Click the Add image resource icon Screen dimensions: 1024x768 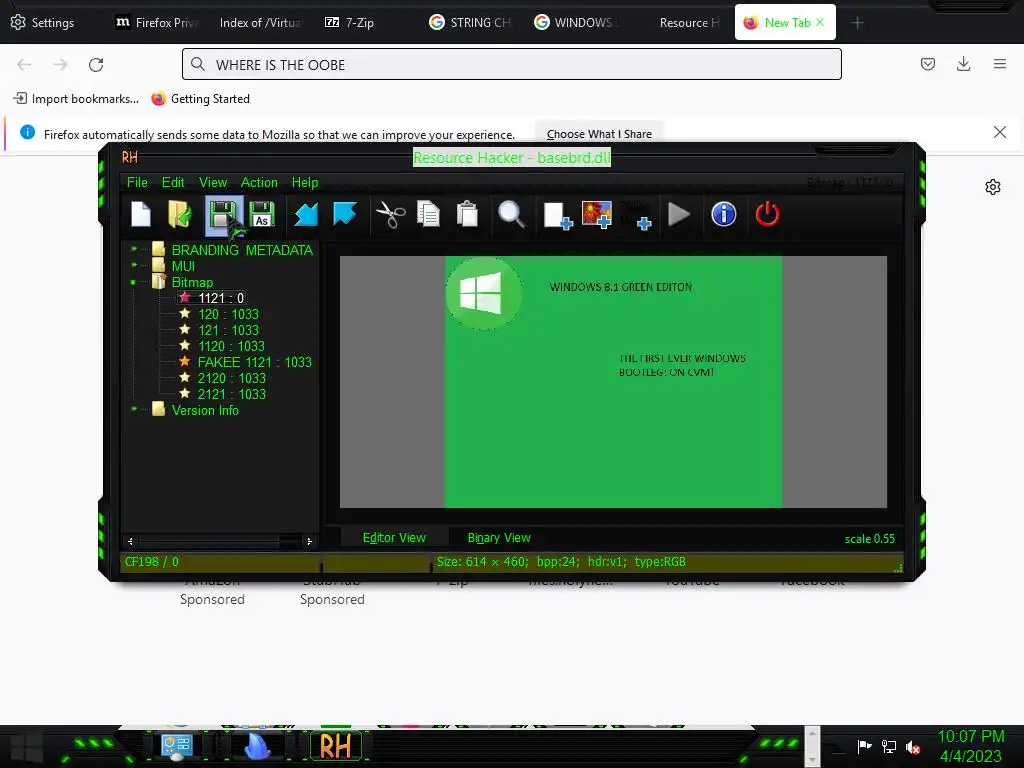pos(597,214)
